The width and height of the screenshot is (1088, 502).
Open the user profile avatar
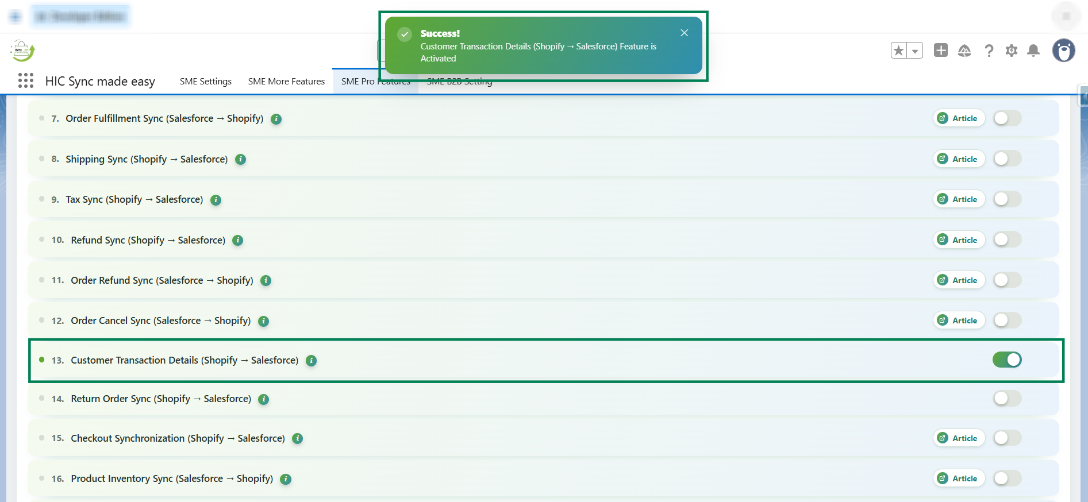click(1064, 50)
